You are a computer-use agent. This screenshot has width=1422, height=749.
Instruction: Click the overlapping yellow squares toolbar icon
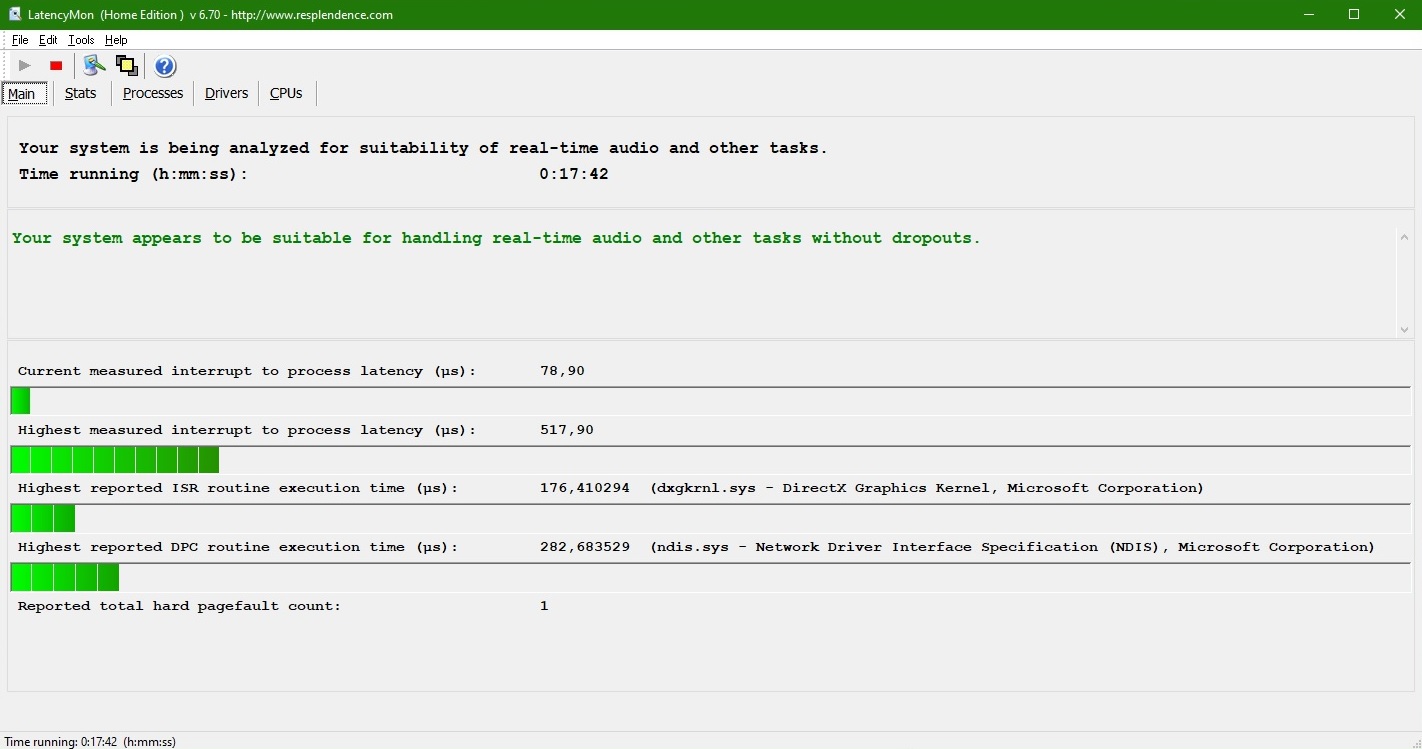[126, 66]
